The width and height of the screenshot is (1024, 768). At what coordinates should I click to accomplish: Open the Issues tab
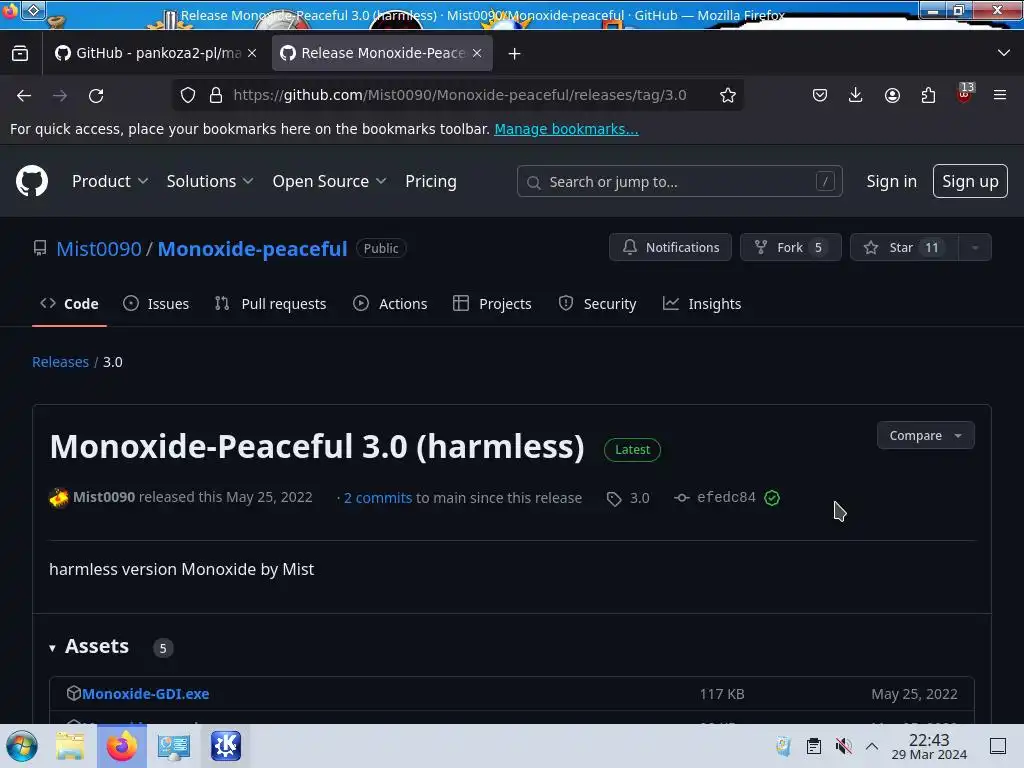156,304
